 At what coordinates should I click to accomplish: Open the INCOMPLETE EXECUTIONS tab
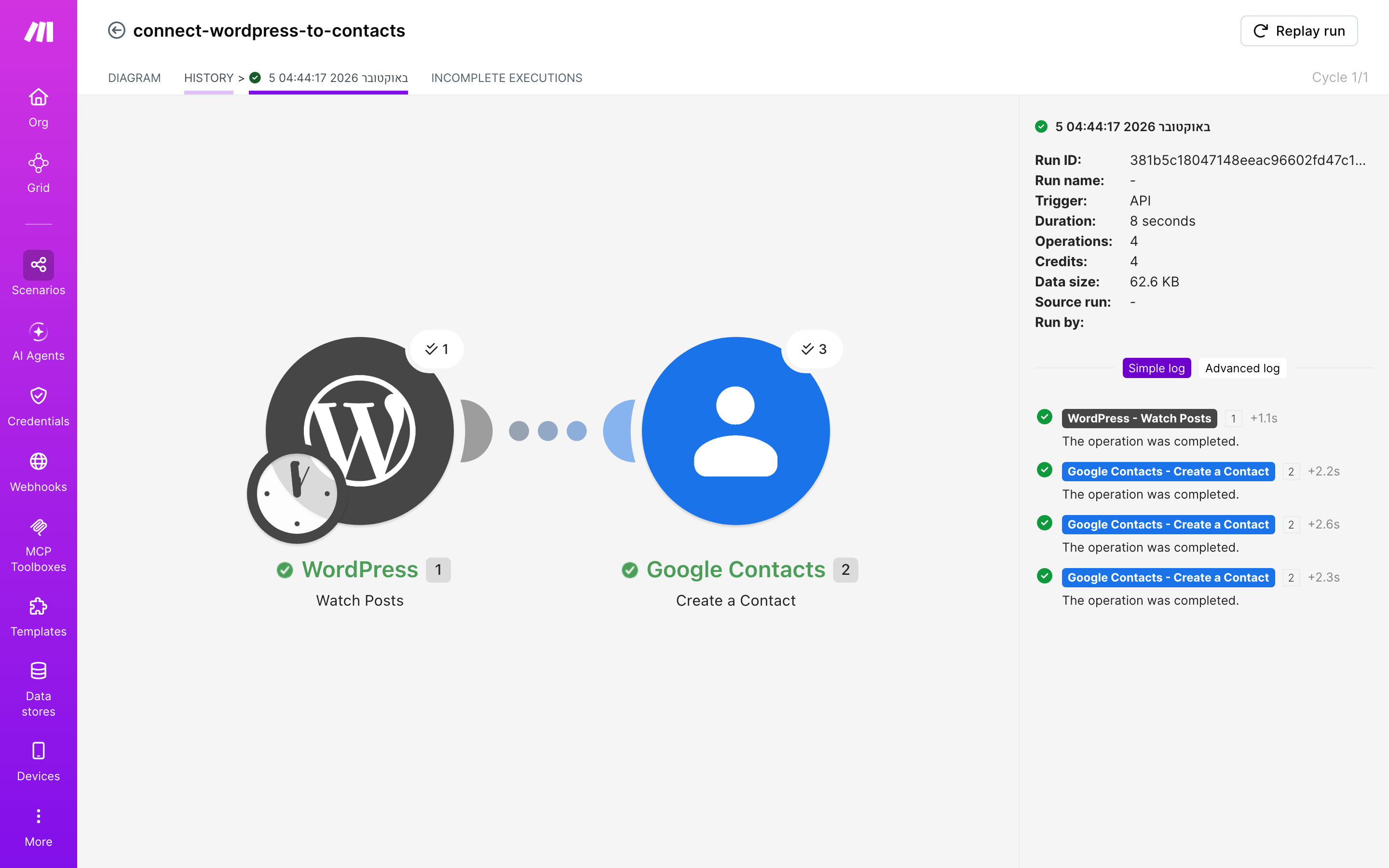click(x=506, y=78)
